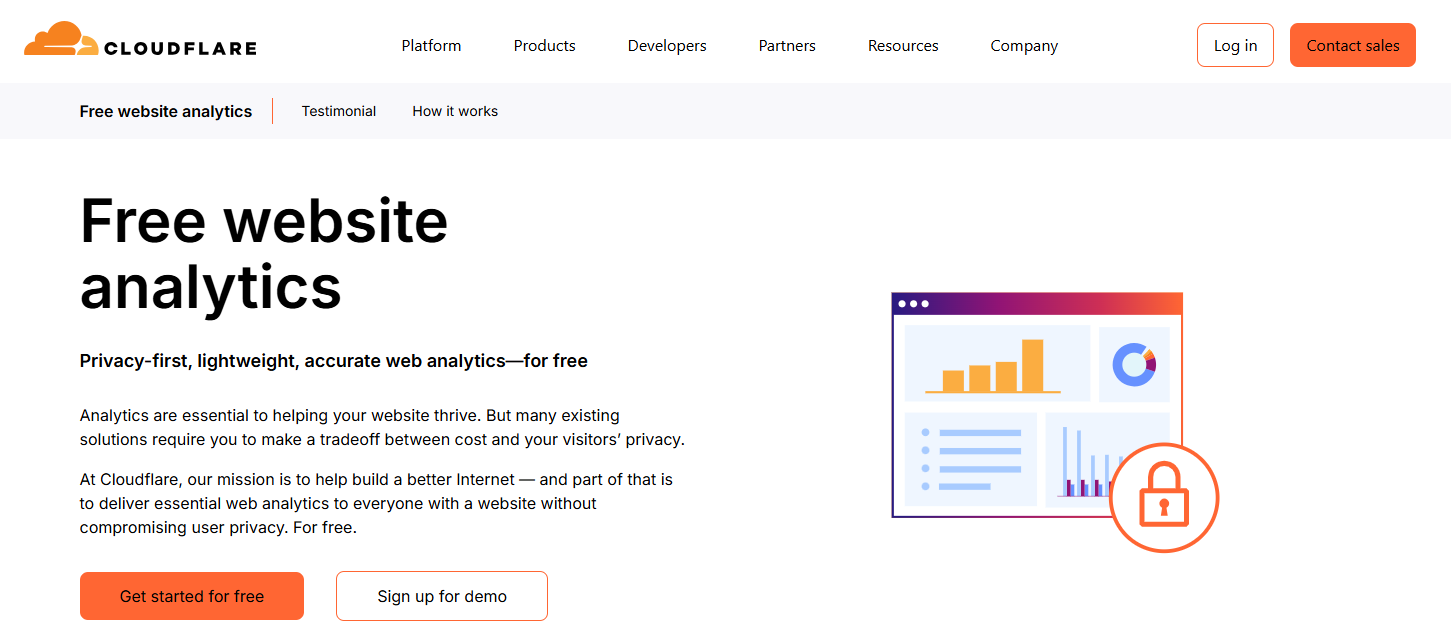Click the "Privacy-first, lightweight, accurate web analytics" subheading
The width and height of the screenshot is (1451, 643).
[x=334, y=361]
